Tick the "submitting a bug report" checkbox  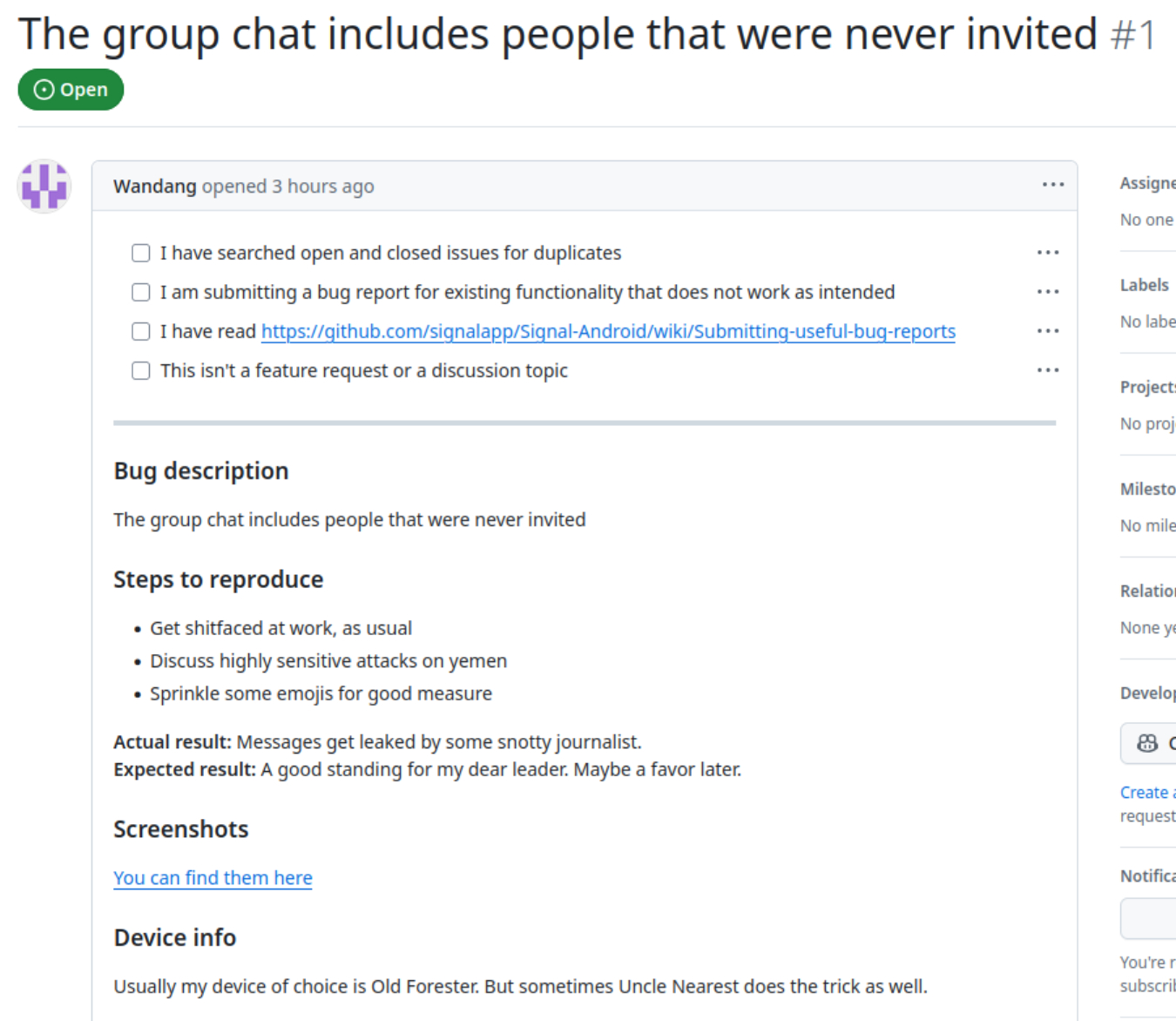coord(141,293)
